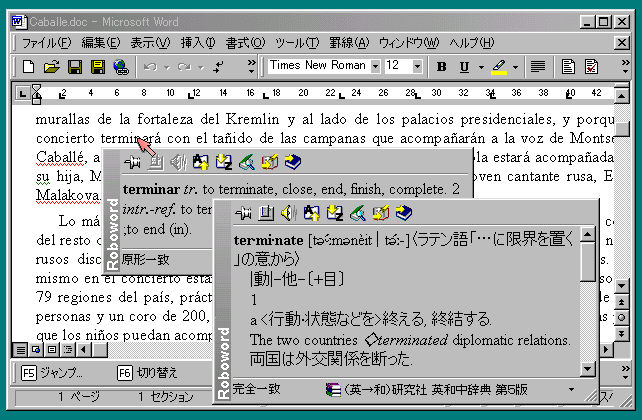642x420 pixels.
Task: Switch to Normal view button
Action: [x=20, y=350]
